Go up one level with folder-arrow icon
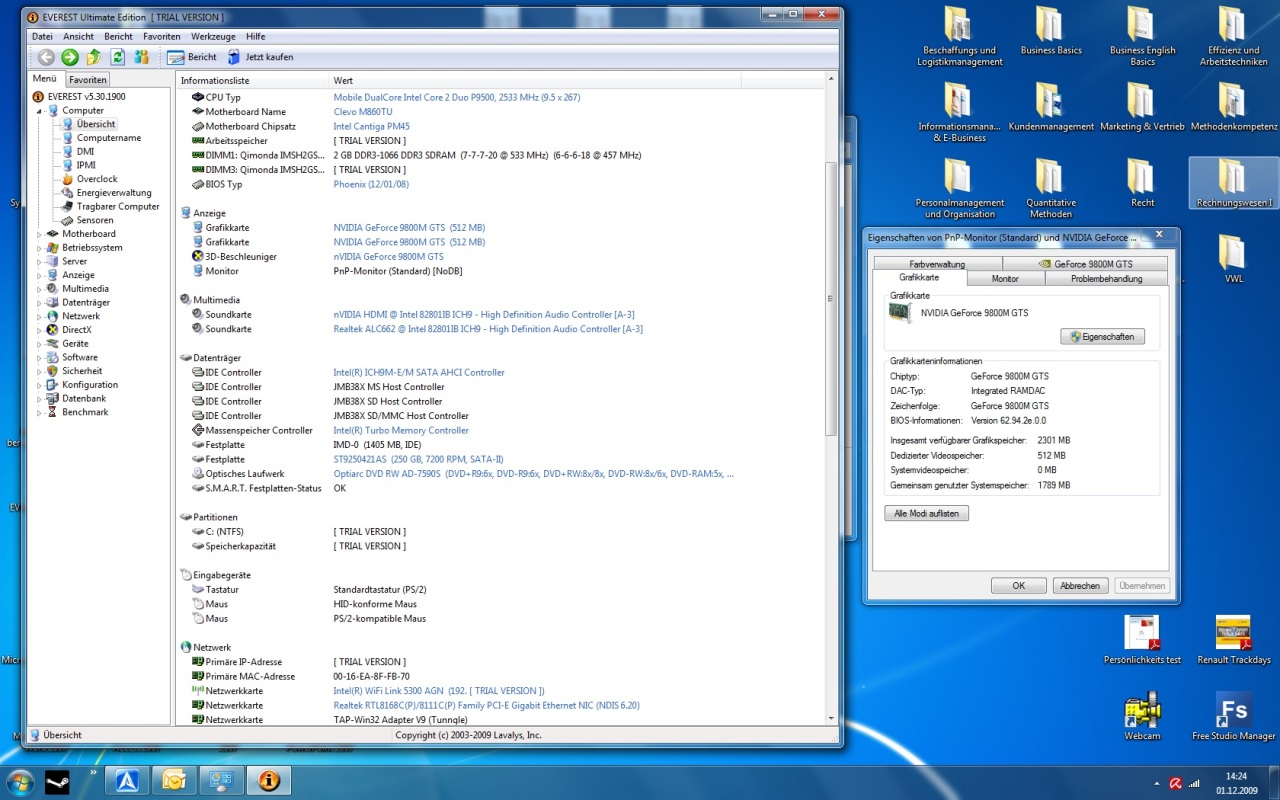Viewport: 1280px width, 800px height. point(94,57)
